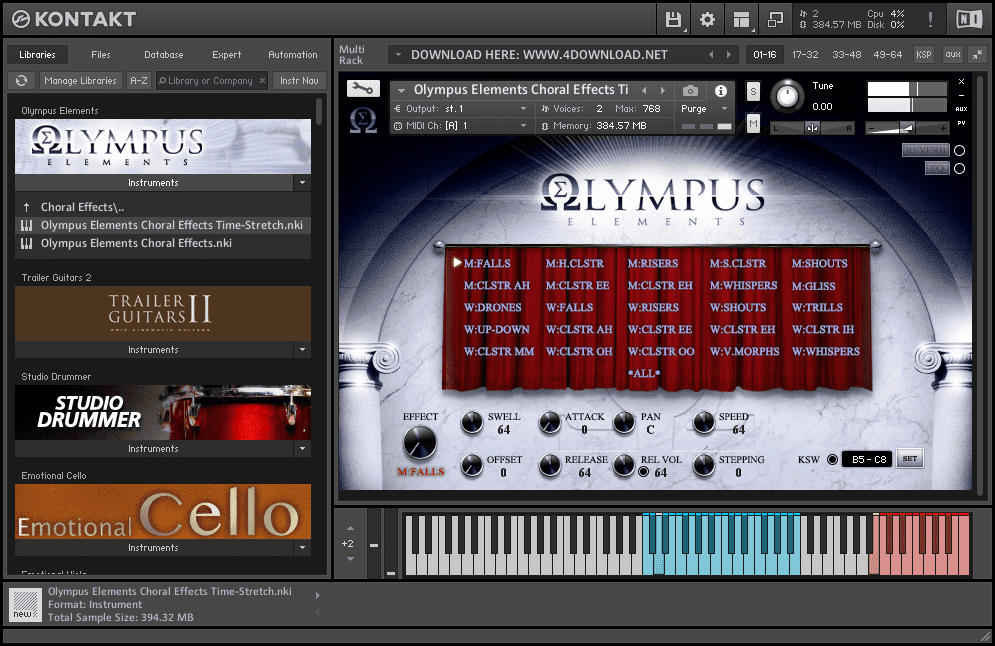995x646 pixels.
Task: Click the Studio Drummer library banner
Action: pyautogui.click(x=163, y=412)
